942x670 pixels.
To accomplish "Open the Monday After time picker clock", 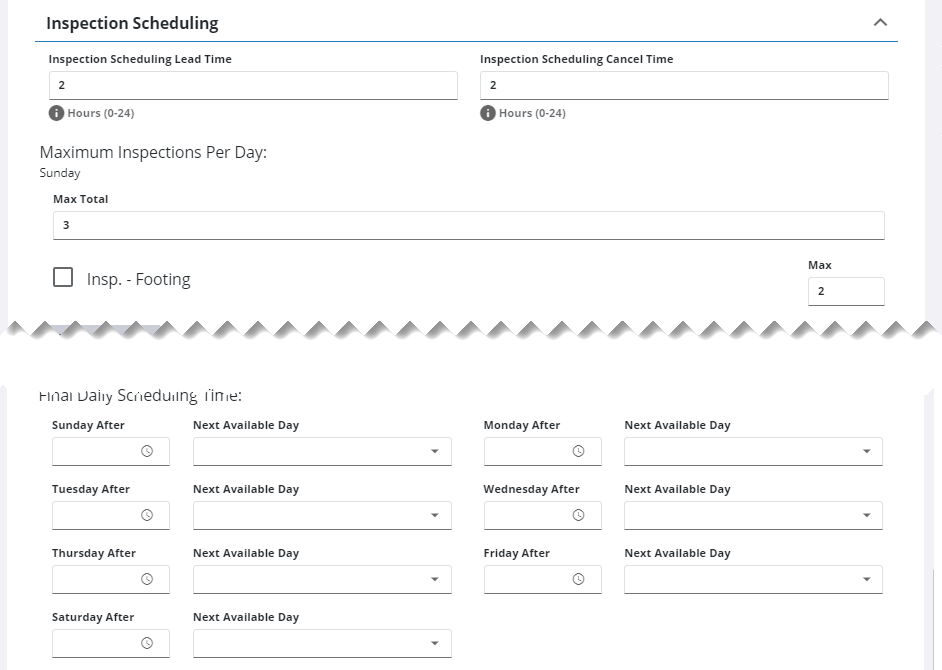I will tap(578, 451).
